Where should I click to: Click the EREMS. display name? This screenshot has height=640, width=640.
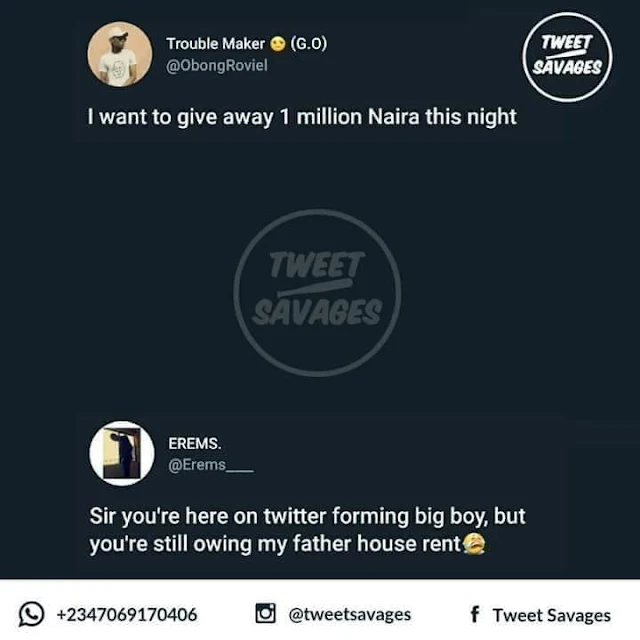pos(195,443)
